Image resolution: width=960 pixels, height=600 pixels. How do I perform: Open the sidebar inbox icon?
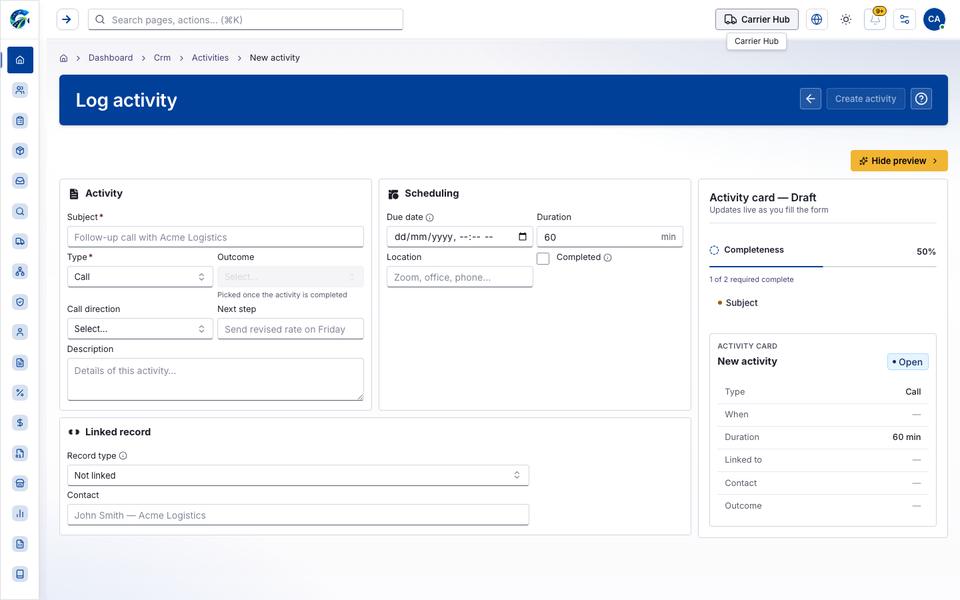(20, 181)
